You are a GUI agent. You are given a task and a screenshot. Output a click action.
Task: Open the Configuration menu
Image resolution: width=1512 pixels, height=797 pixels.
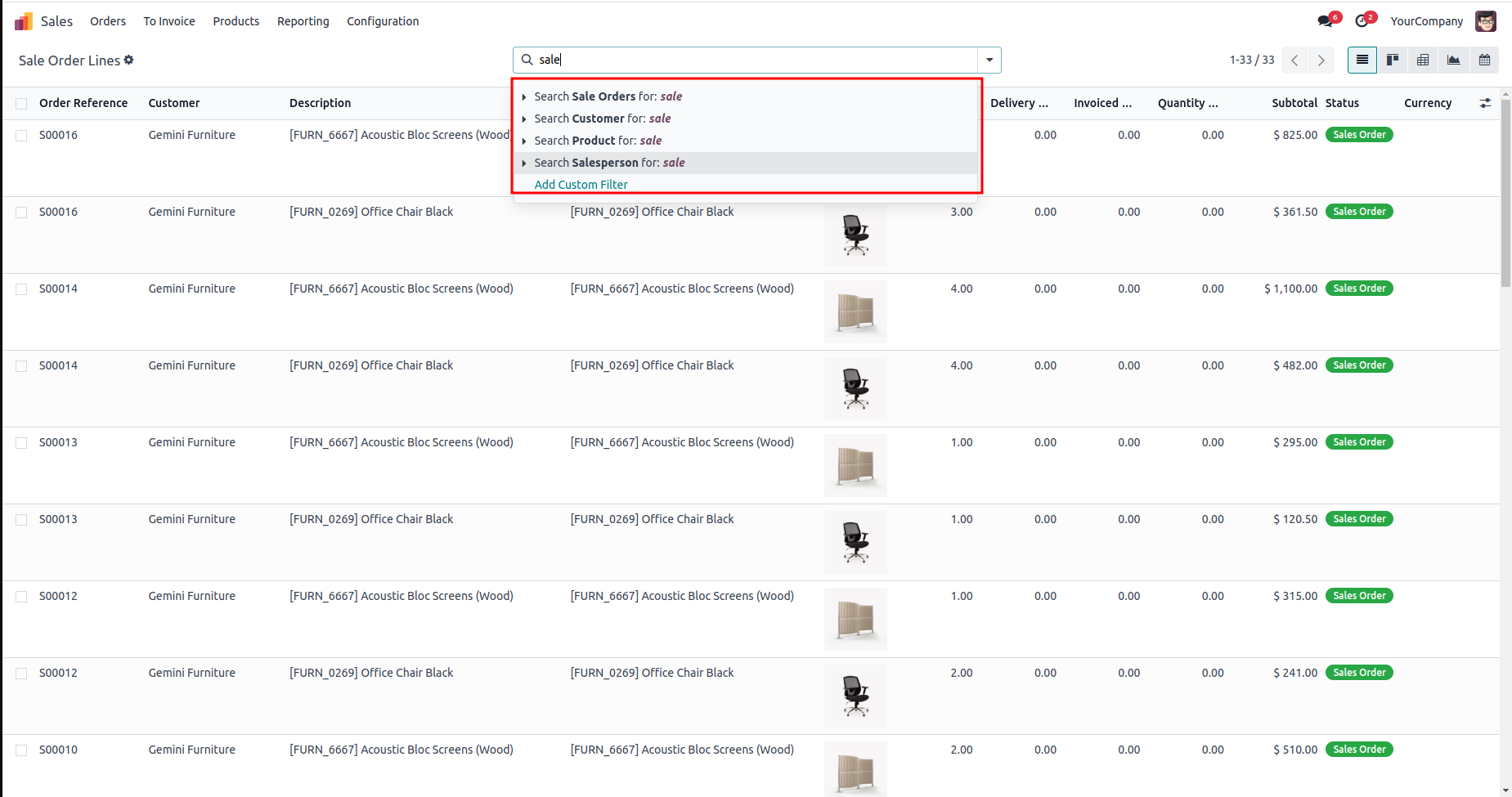pyautogui.click(x=383, y=21)
